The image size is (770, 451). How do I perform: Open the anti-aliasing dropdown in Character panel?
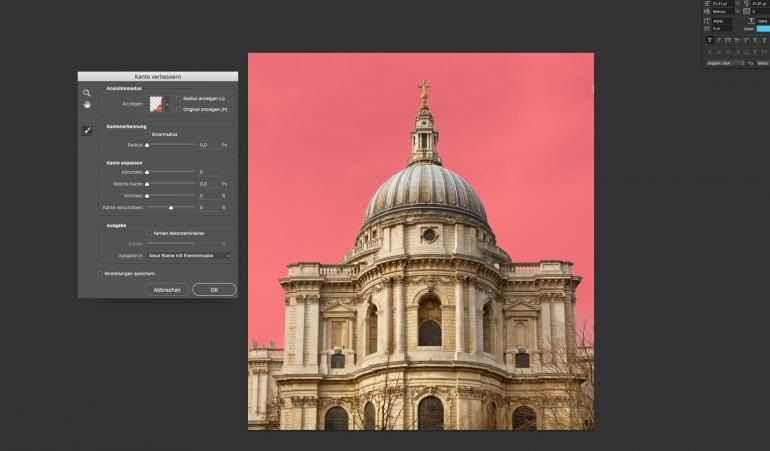coord(763,63)
